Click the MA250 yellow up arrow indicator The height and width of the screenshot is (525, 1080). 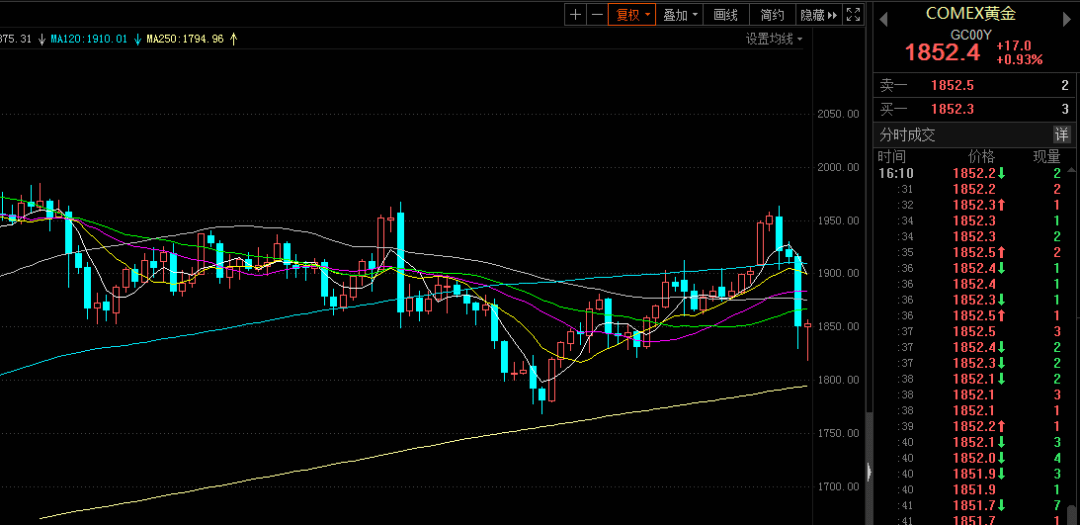point(234,39)
